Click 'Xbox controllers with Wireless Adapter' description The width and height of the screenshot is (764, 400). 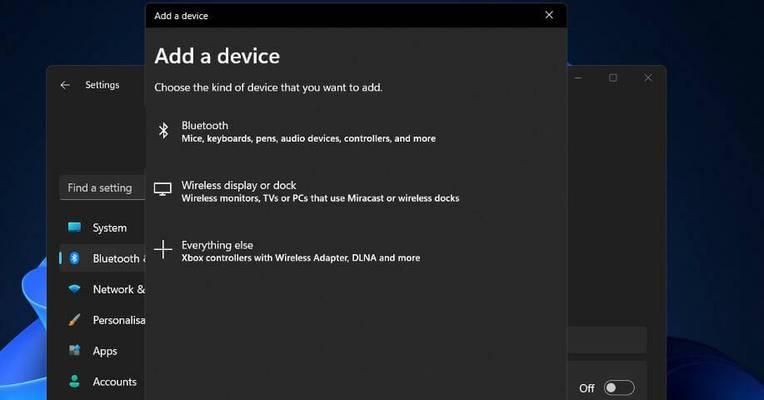click(301, 258)
